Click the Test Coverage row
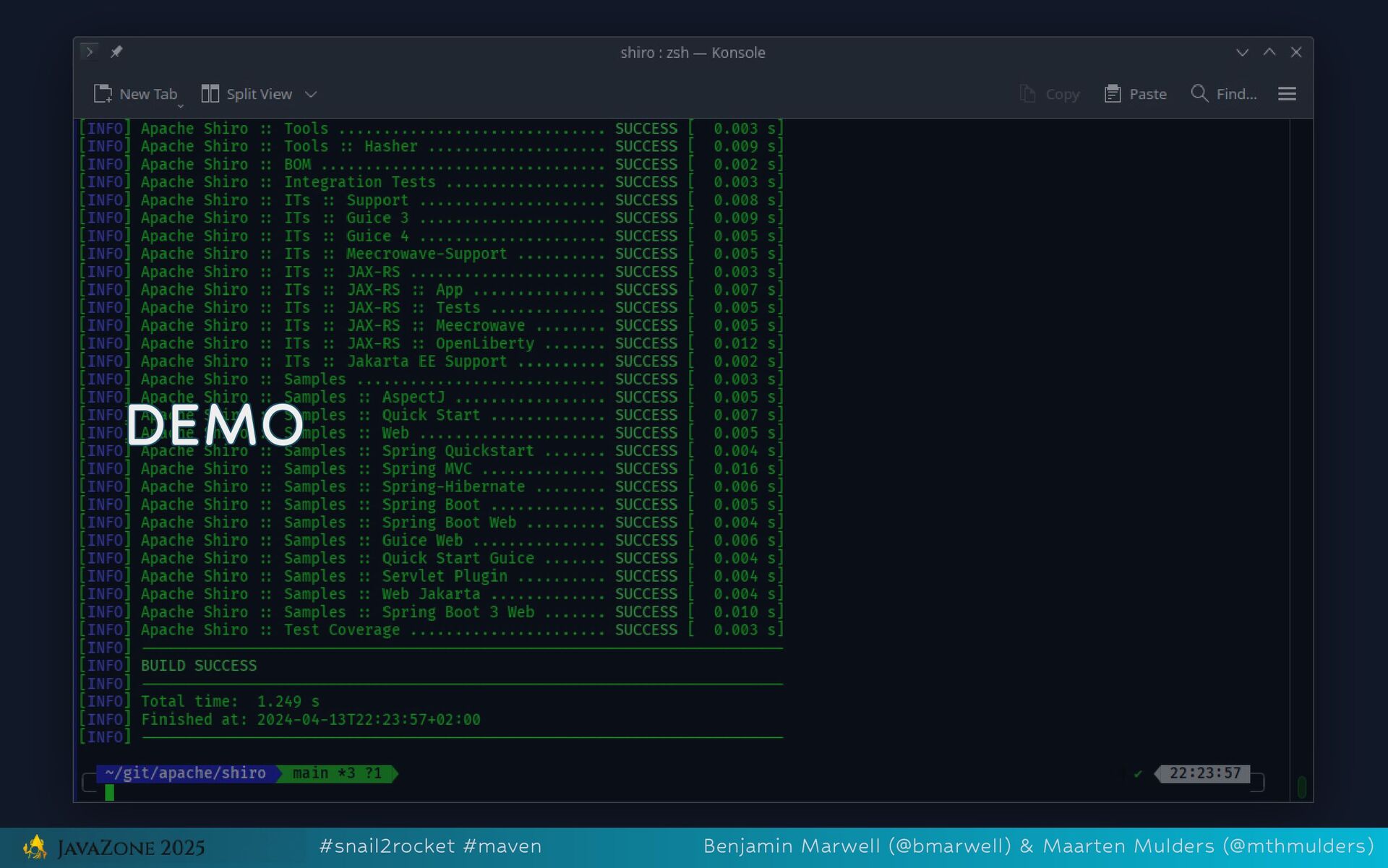This screenshot has height=868, width=1388. click(x=432, y=629)
